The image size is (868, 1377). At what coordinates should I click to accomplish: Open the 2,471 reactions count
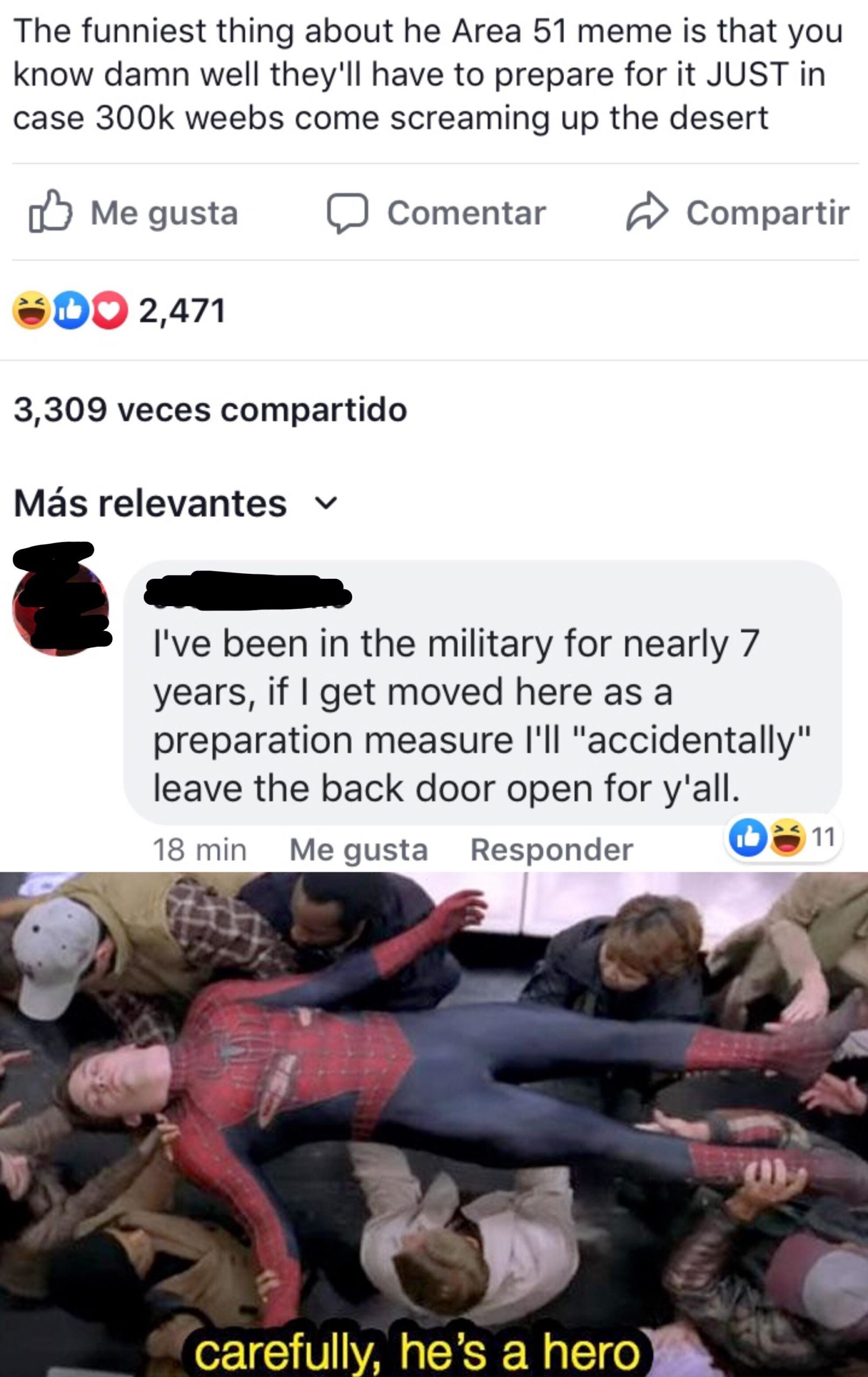[182, 311]
